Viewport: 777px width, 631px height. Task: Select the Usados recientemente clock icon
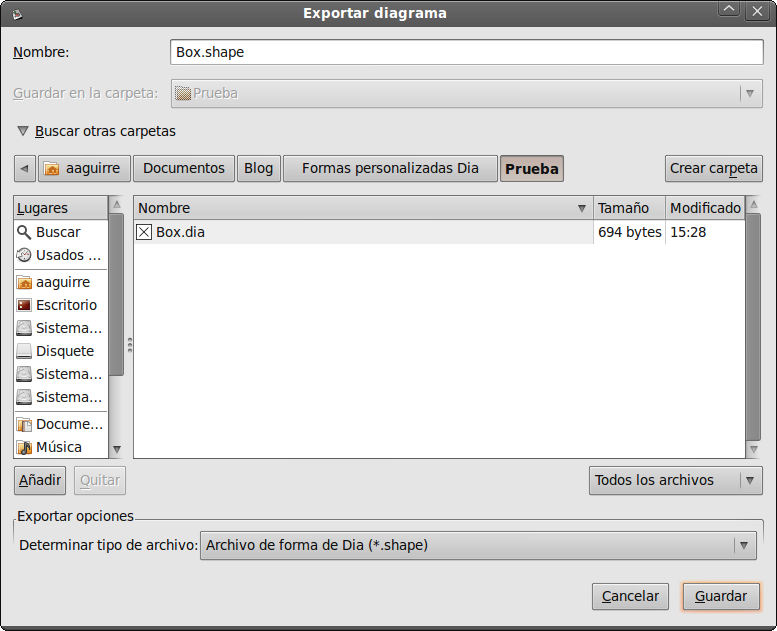click(24, 255)
